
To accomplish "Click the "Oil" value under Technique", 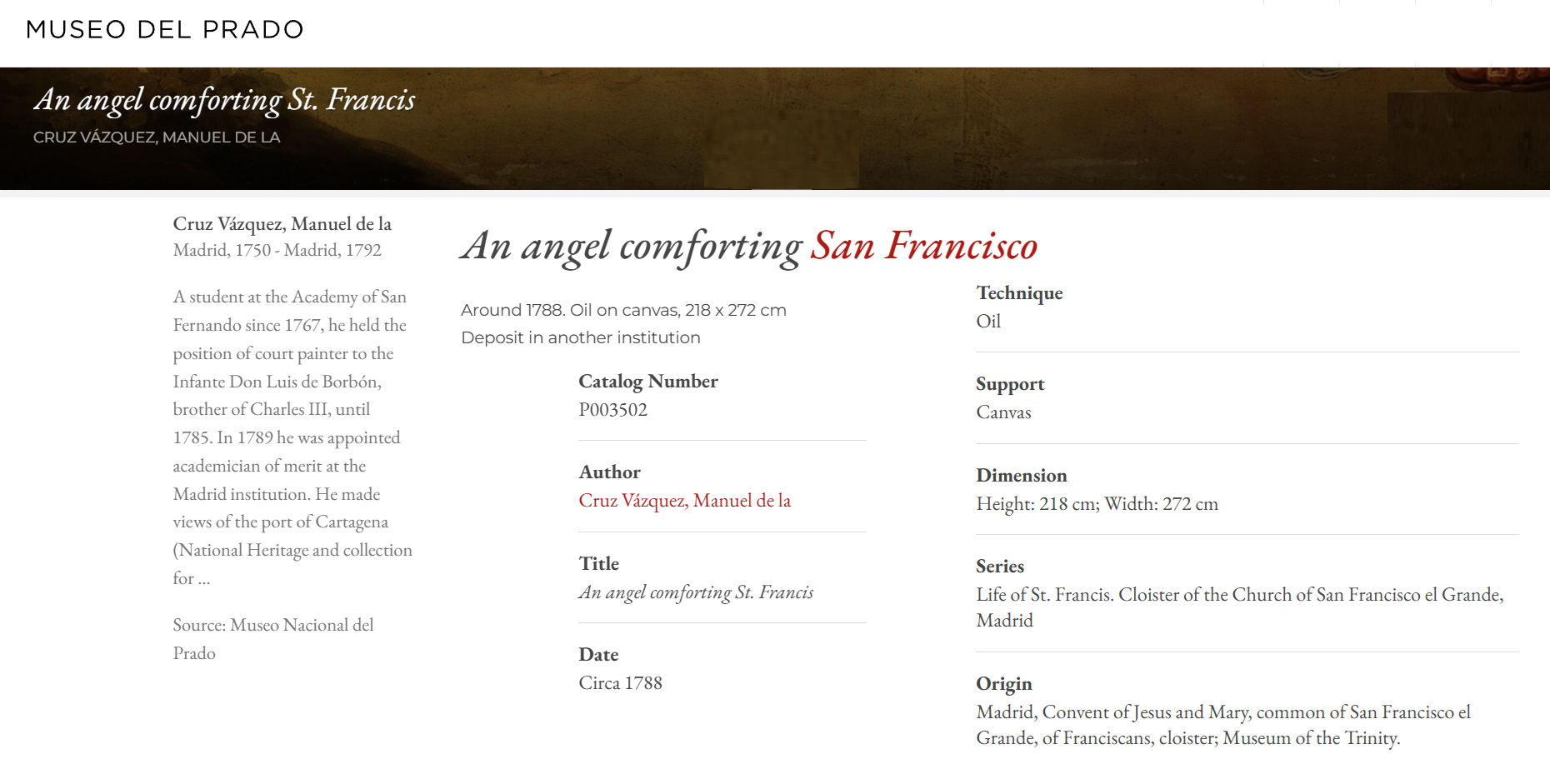I will (x=988, y=322).
